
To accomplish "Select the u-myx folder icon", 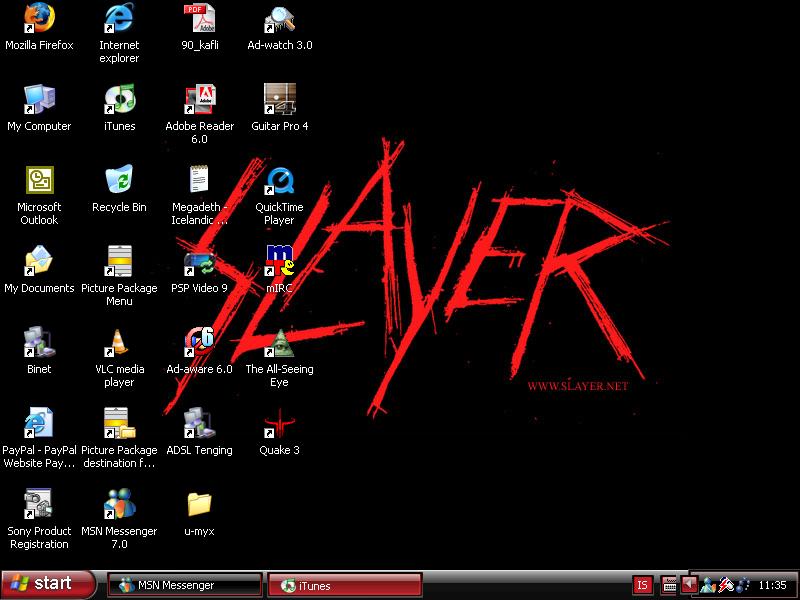I will click(x=199, y=504).
